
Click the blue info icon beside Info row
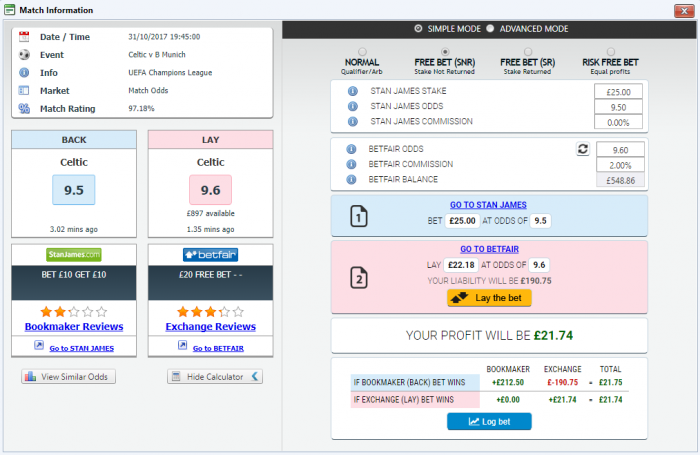24,73
